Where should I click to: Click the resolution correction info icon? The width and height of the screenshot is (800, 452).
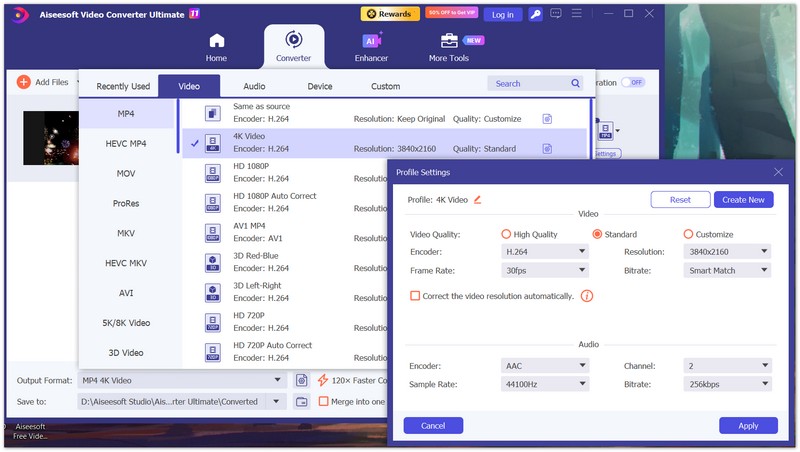pos(587,296)
